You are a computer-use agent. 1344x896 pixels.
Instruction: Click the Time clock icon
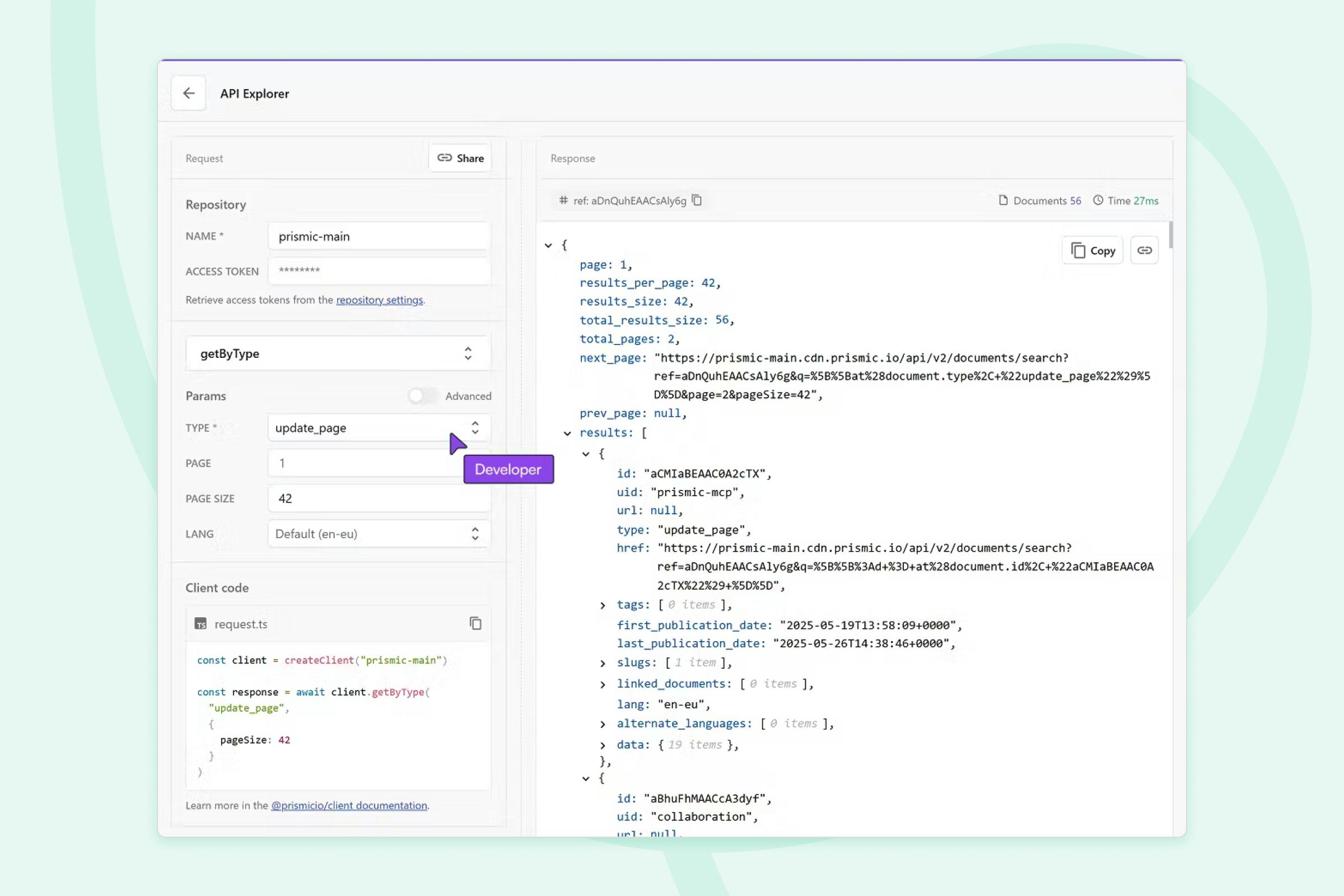click(x=1098, y=200)
